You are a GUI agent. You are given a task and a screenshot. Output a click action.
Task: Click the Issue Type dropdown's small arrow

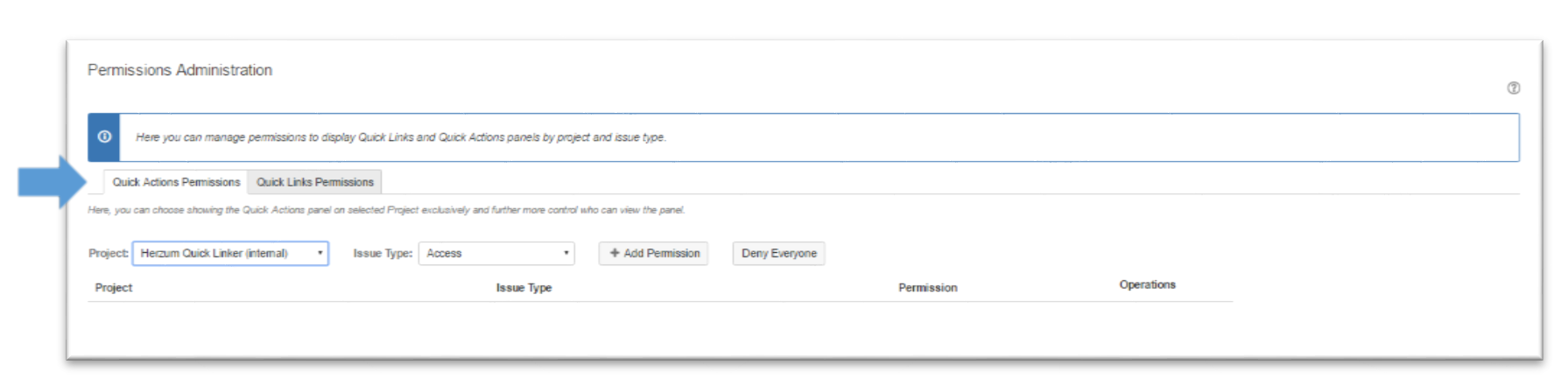(566, 253)
